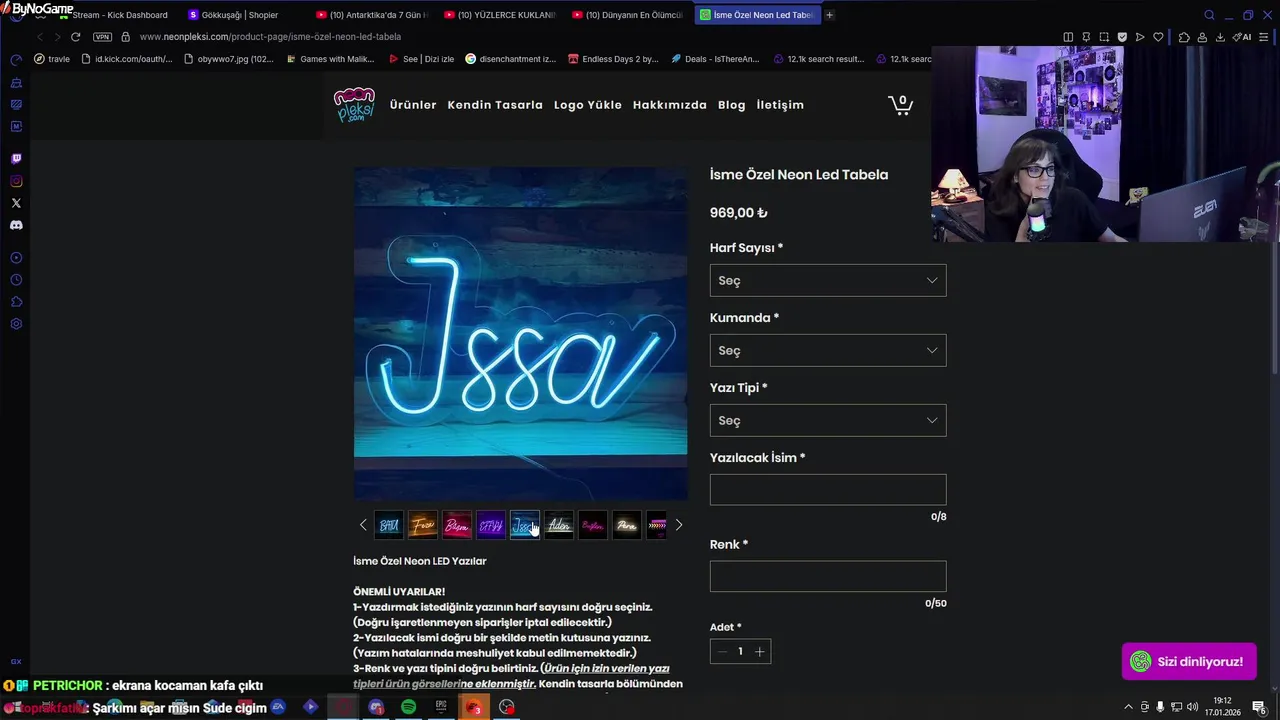Viewport: 1280px width, 720px height.
Task: Take a snapshot with the capture icon
Action: tap(1104, 37)
